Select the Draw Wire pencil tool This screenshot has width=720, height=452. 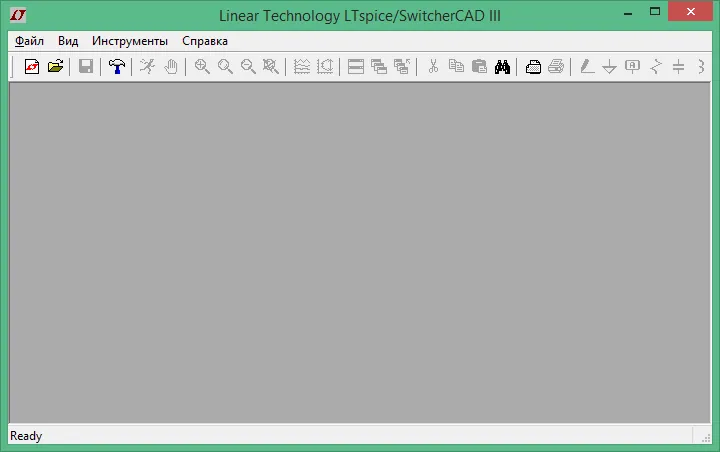[x=587, y=67]
